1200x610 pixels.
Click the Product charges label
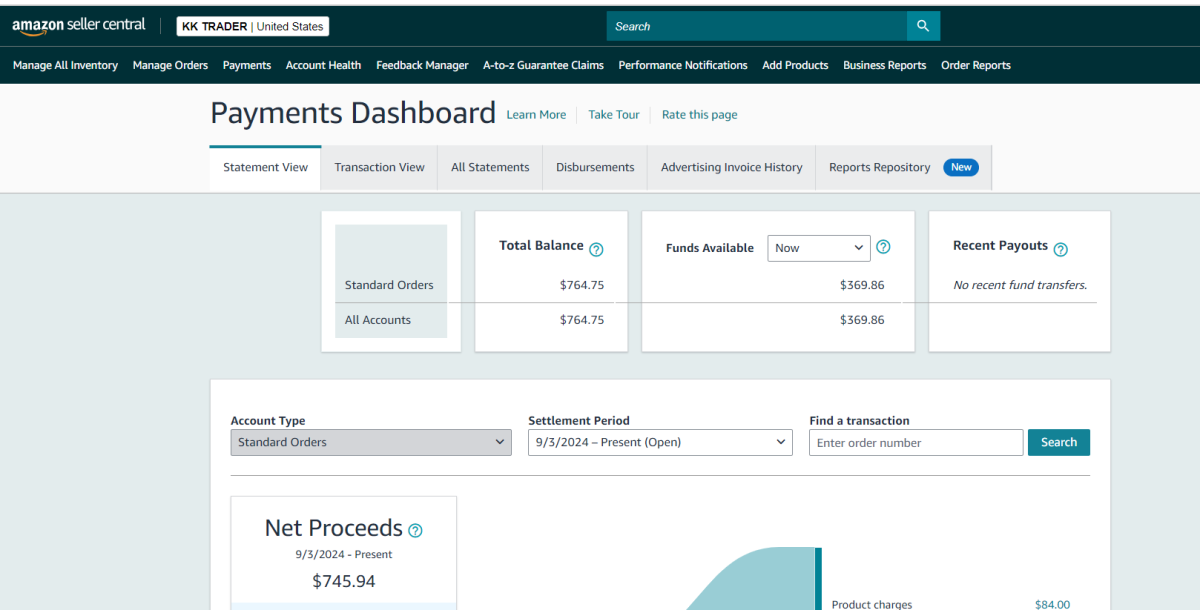coord(872,604)
